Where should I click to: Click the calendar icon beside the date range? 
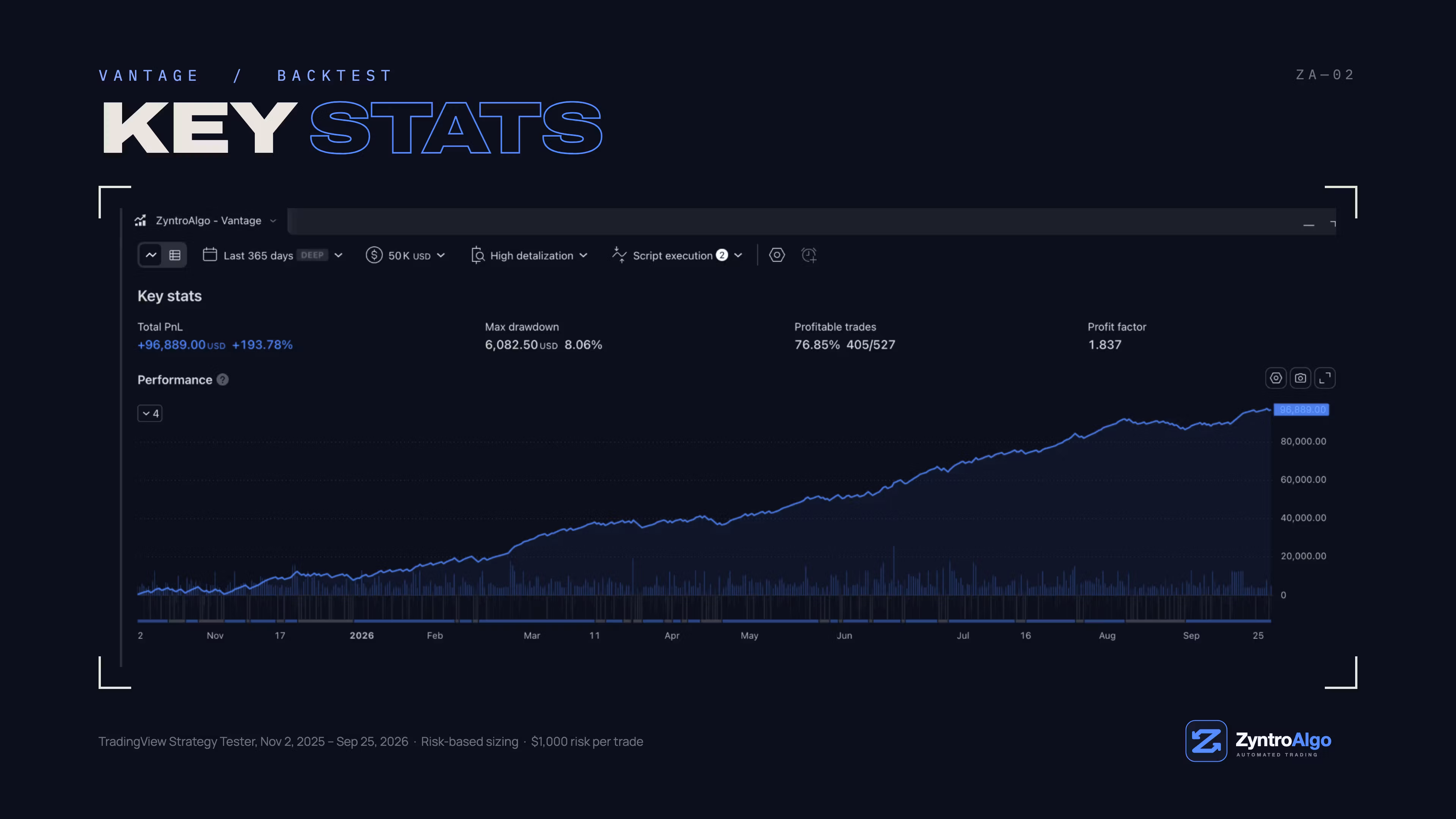click(x=210, y=254)
